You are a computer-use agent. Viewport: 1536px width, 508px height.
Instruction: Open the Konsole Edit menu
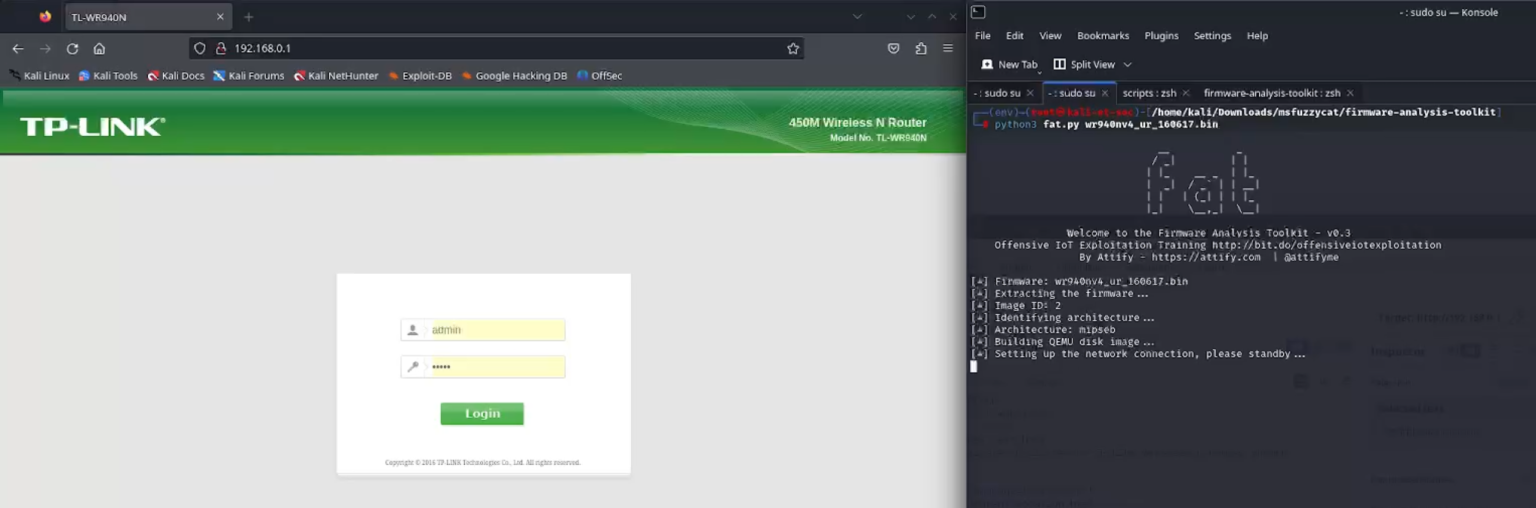click(x=1015, y=36)
